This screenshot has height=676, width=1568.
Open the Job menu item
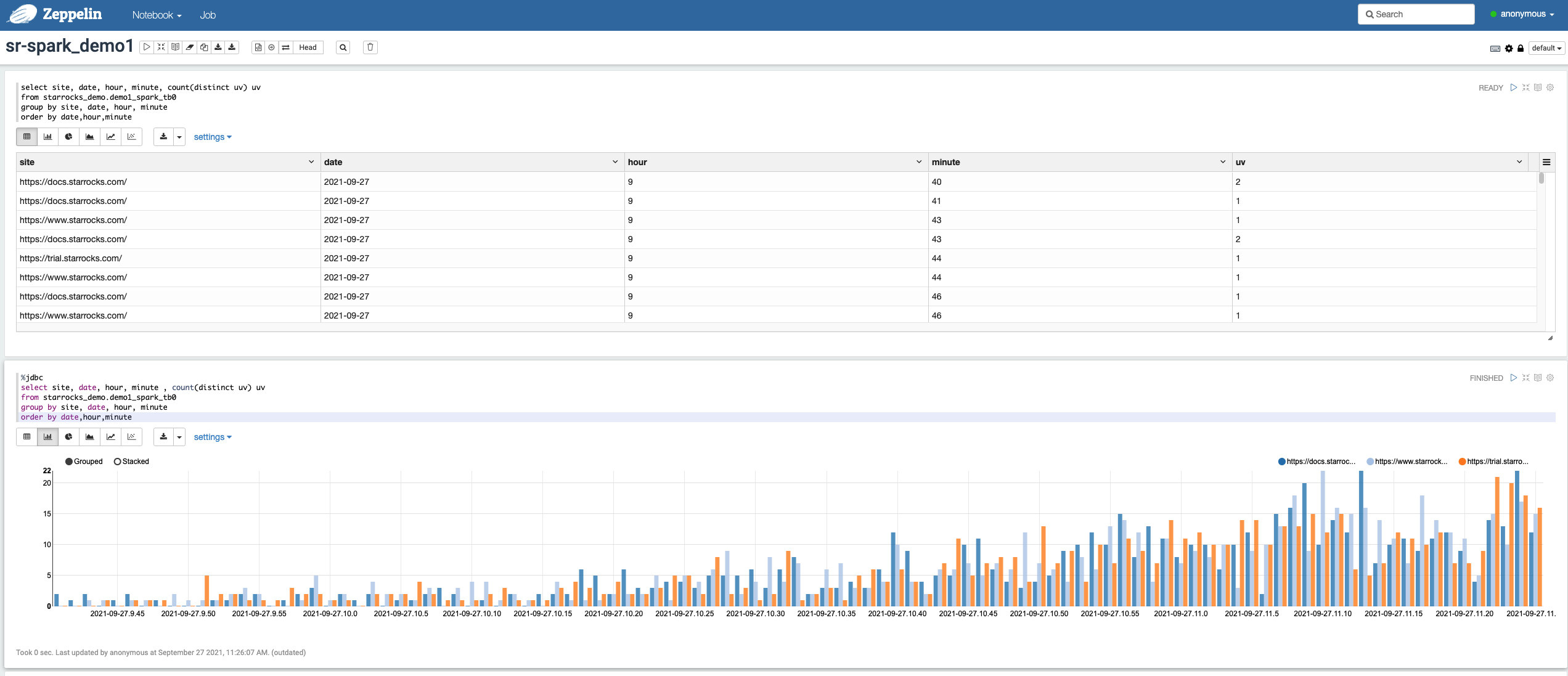point(208,15)
